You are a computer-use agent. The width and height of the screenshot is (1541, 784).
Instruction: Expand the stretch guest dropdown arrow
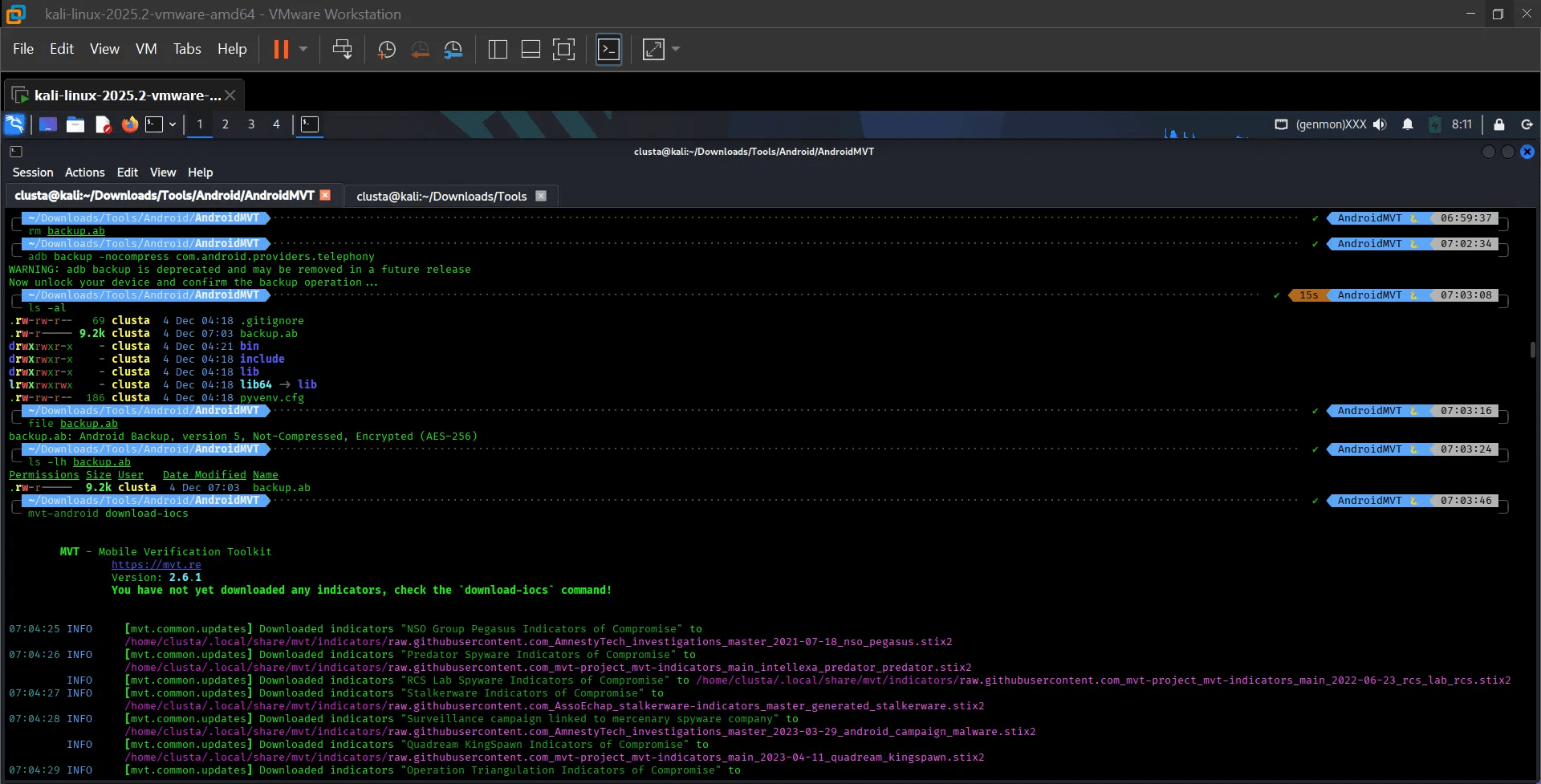(676, 50)
